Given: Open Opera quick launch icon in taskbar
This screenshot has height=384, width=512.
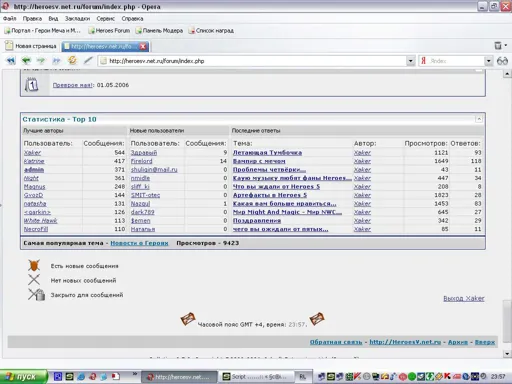Looking at the screenshot, I should click(x=93, y=377).
